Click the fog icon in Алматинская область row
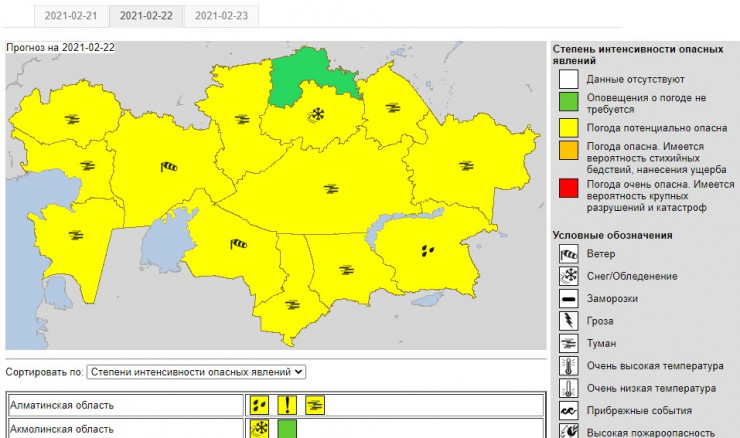This screenshot has width=740, height=438. [315, 405]
